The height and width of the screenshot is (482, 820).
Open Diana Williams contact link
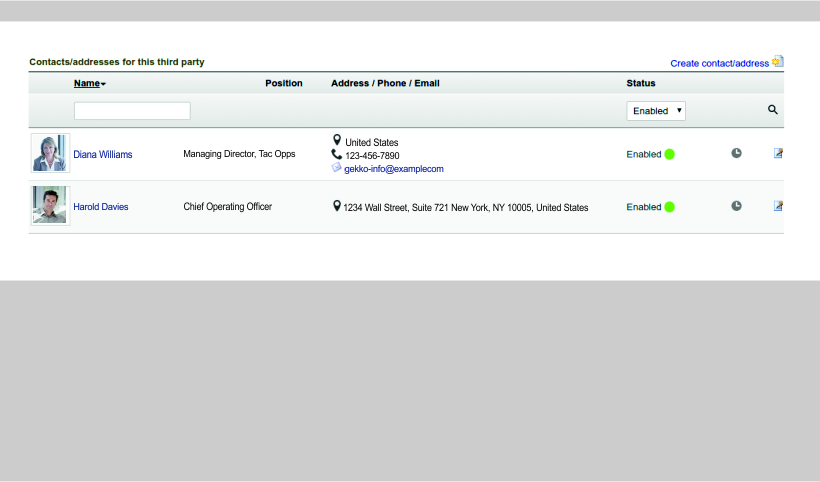tap(102, 155)
